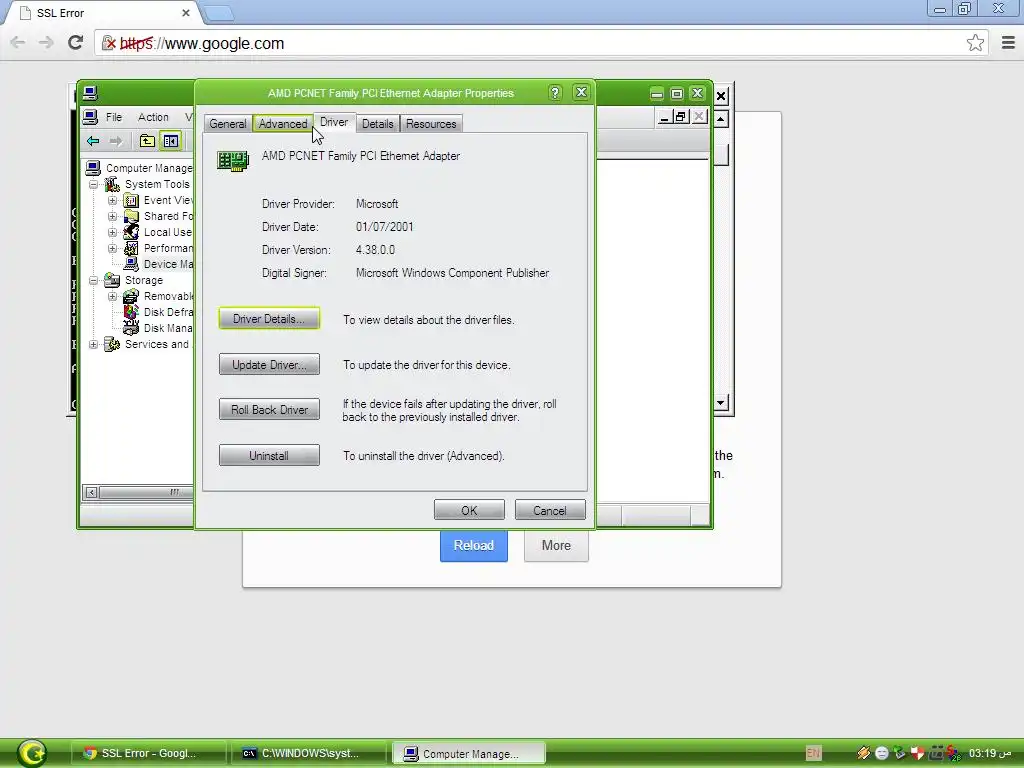Click the Computer Manage... taskbar item
Screen dimensions: 1024x768
[468, 753]
